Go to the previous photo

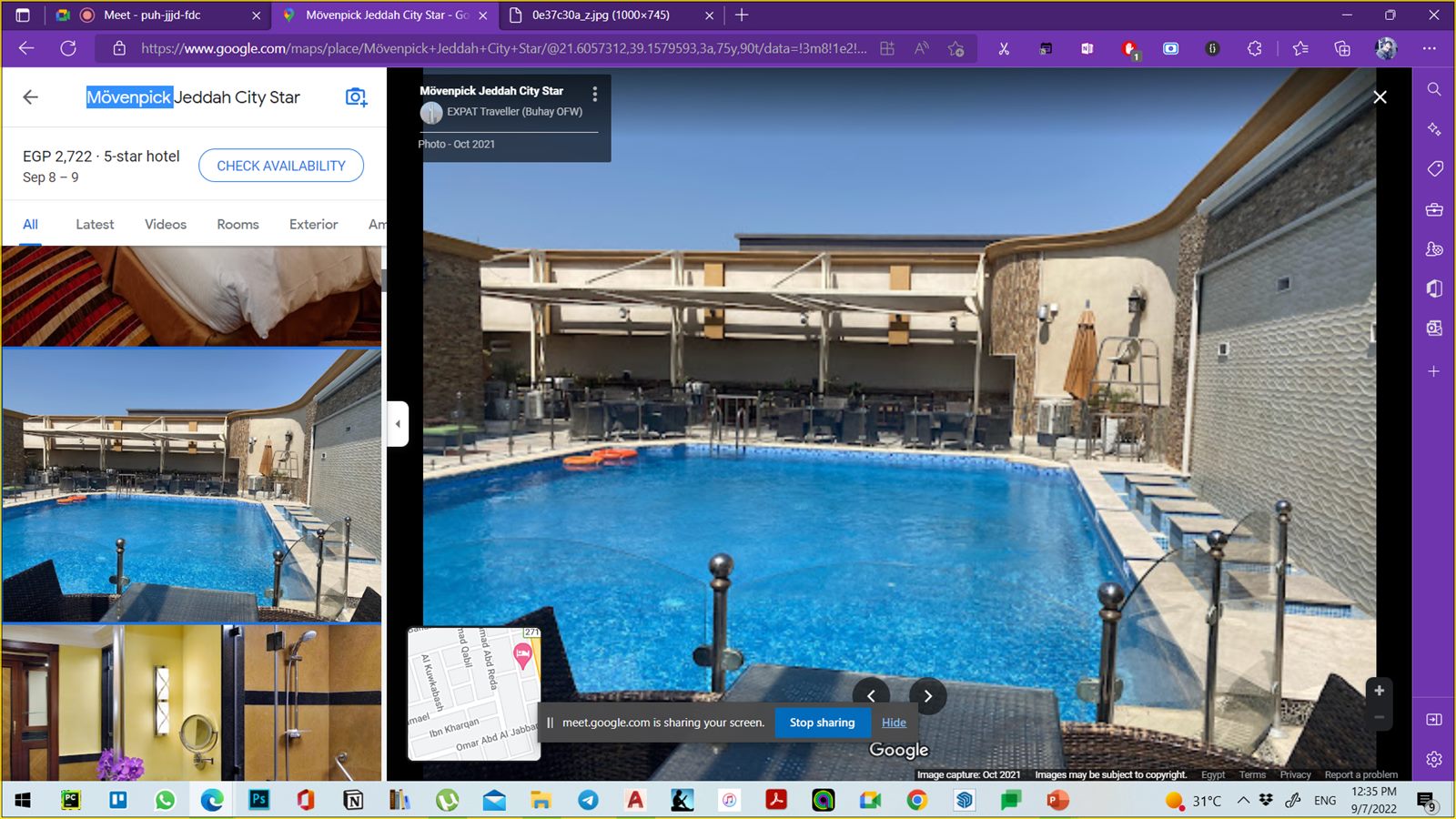[871, 696]
